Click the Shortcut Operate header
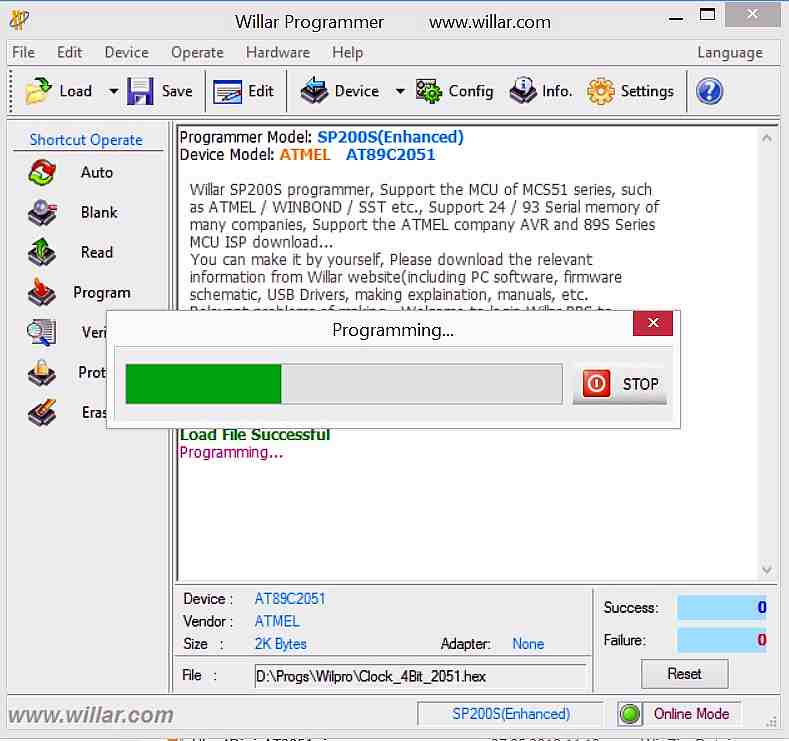Screen dimensions: 789x741 86,140
